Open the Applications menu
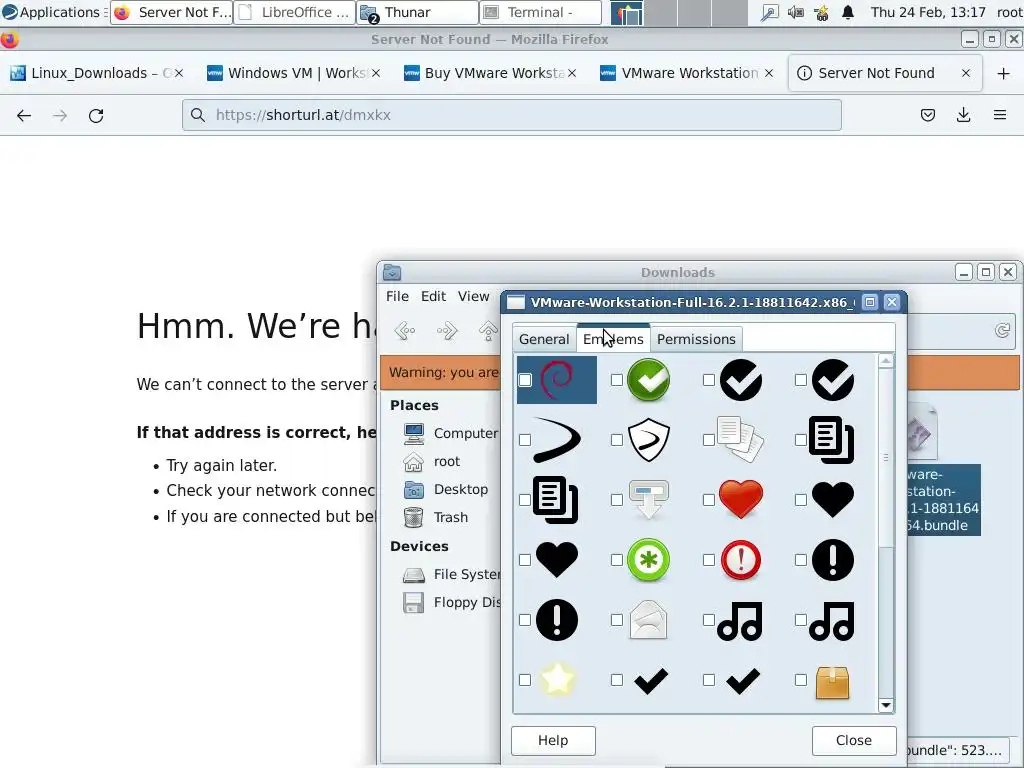Image resolution: width=1024 pixels, height=768 pixels. (52, 12)
